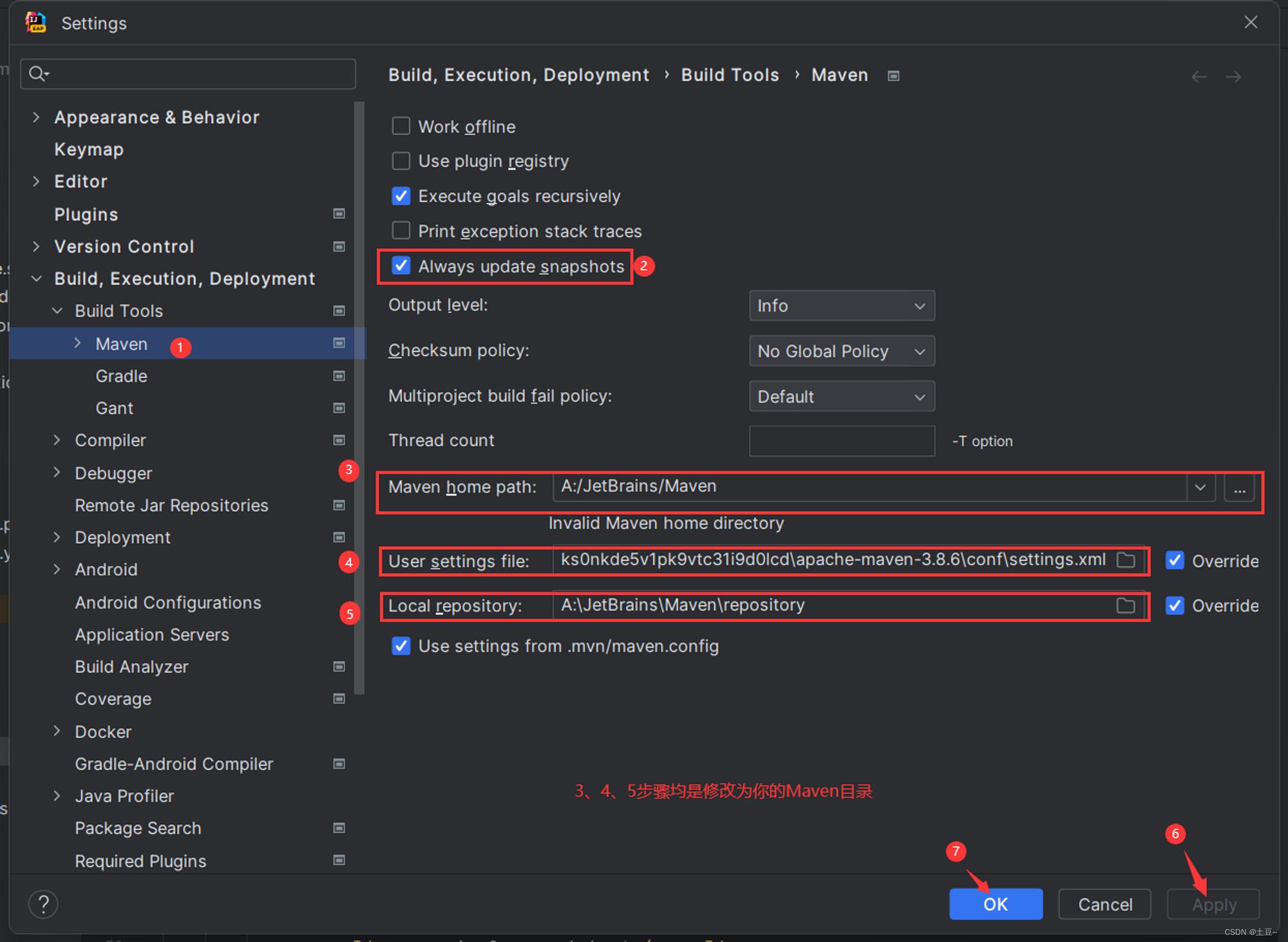
Task: Click the folder icon in Local repository field
Action: tap(1126, 605)
